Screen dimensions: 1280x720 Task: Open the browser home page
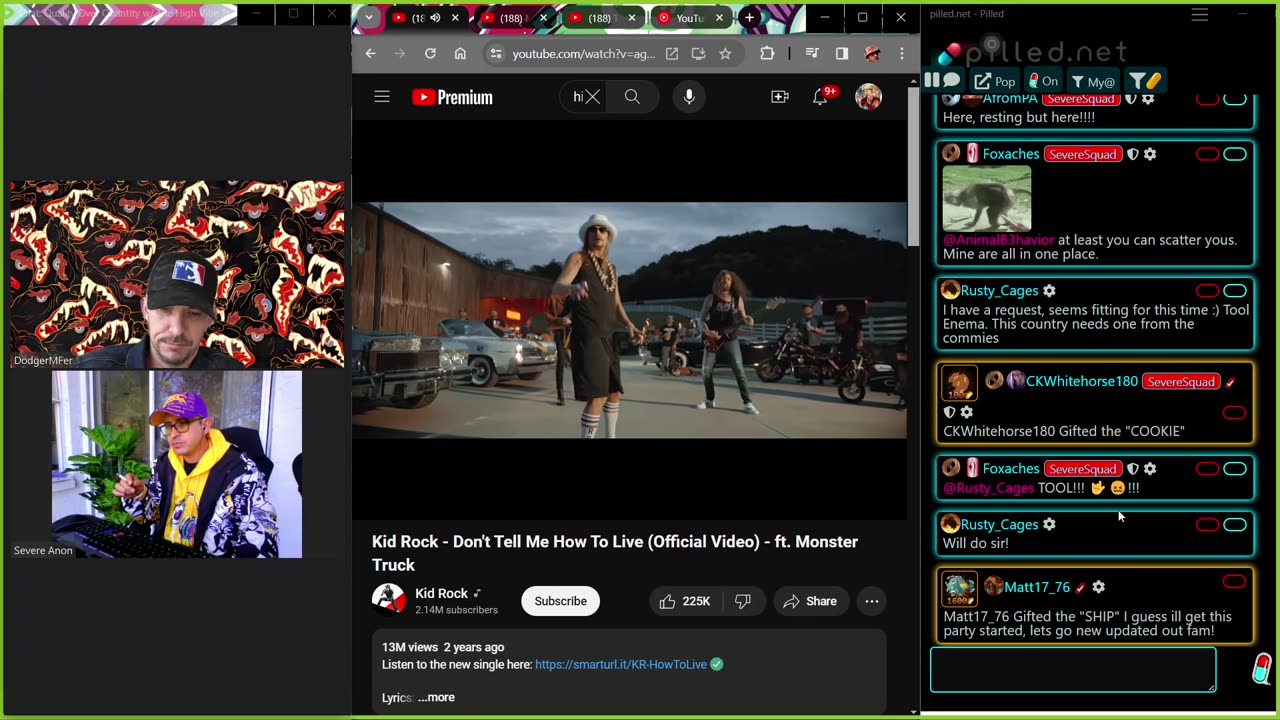point(460,54)
